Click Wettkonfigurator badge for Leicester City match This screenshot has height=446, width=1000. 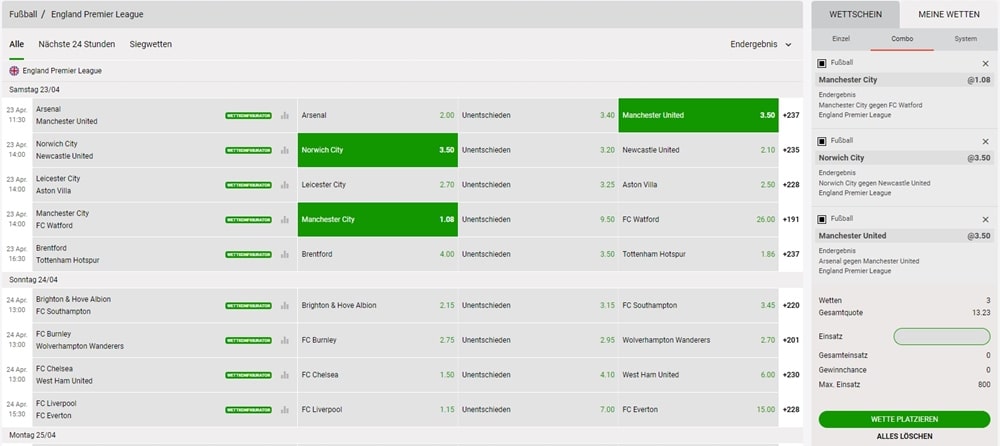[x=248, y=185]
